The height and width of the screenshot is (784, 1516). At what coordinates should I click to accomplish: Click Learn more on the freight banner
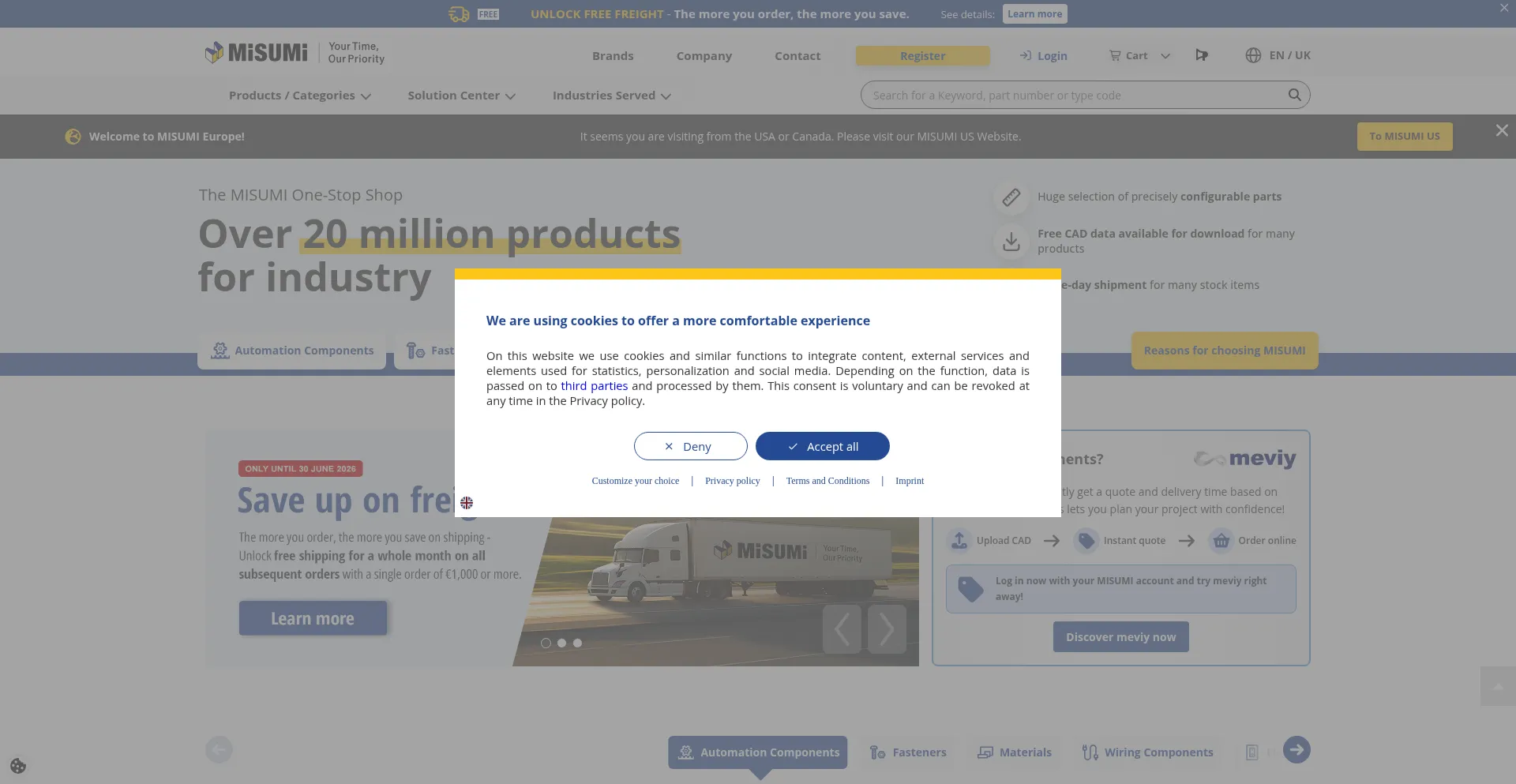313,618
